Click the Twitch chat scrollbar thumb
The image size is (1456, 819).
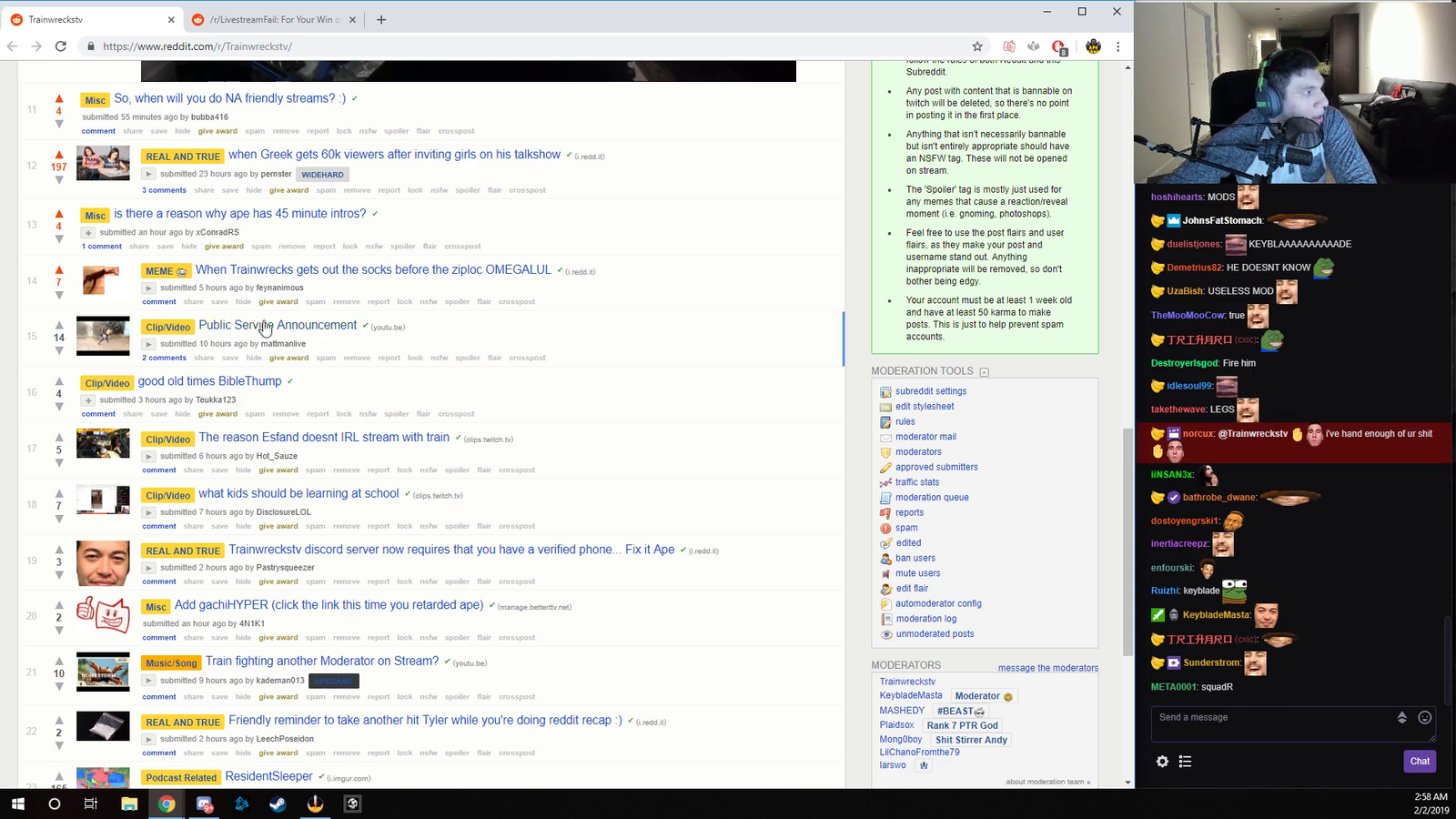pyautogui.click(x=1450, y=660)
